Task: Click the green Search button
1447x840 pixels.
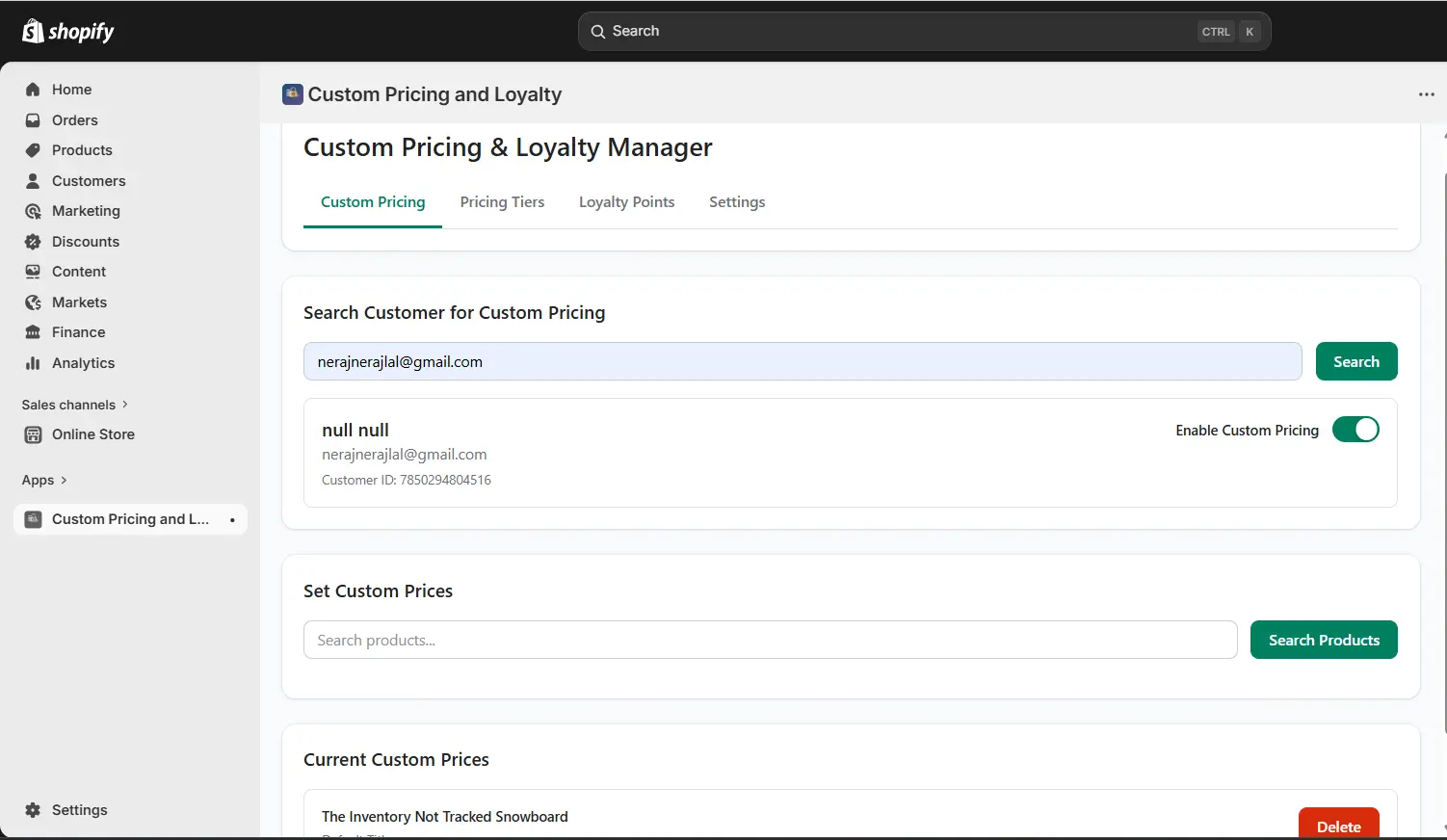Action: [1355, 361]
